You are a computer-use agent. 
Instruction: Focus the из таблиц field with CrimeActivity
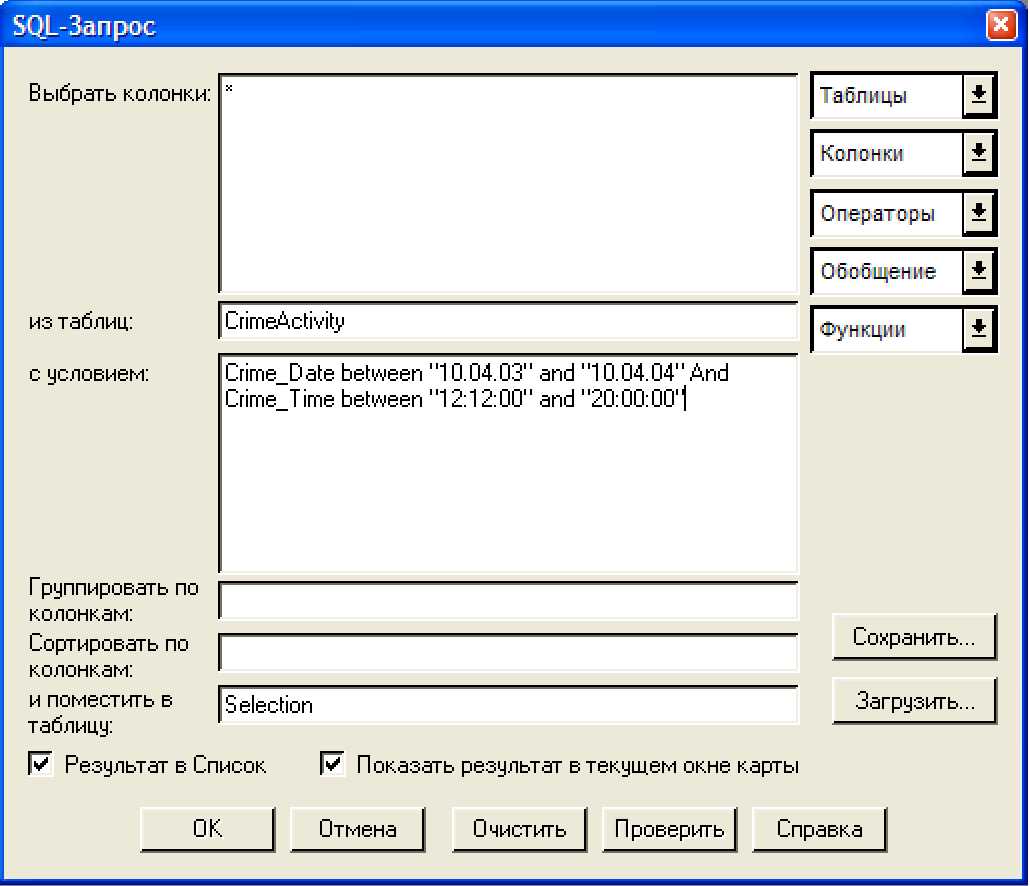pos(507,322)
